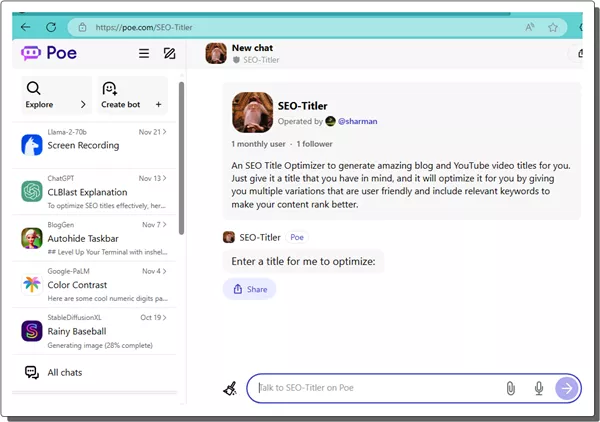Click the browser address bar URL
The width and height of the screenshot is (600, 422).
point(144,27)
